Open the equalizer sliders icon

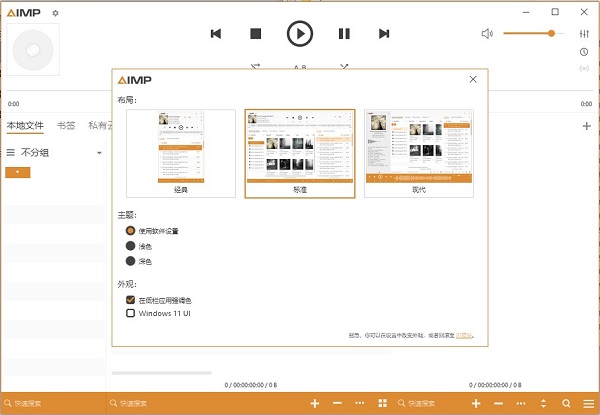click(x=584, y=34)
